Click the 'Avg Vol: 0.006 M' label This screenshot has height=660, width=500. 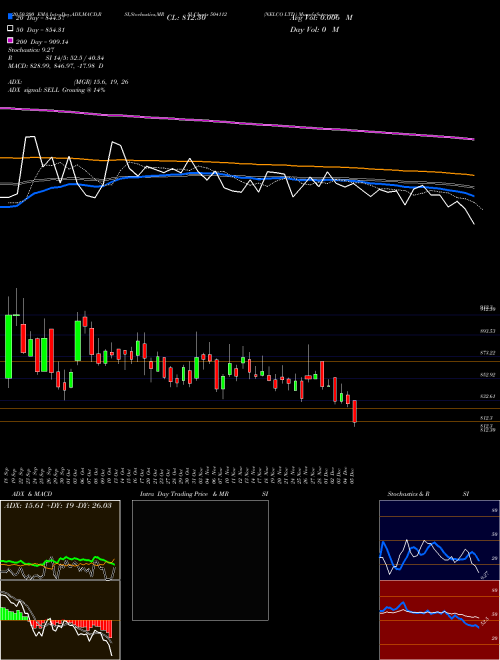click(x=321, y=18)
